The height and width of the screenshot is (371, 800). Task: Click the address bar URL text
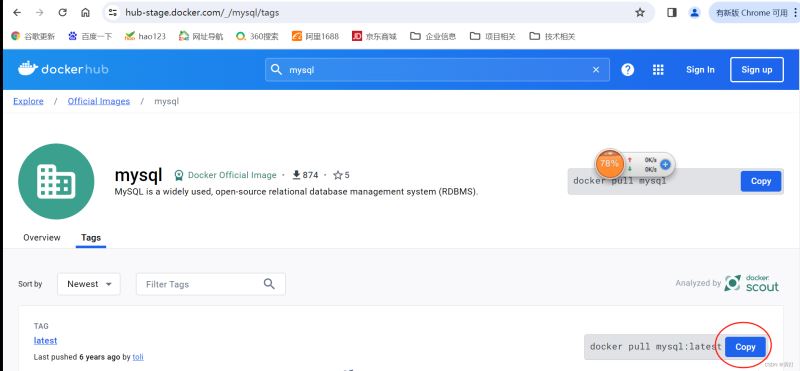click(x=202, y=13)
